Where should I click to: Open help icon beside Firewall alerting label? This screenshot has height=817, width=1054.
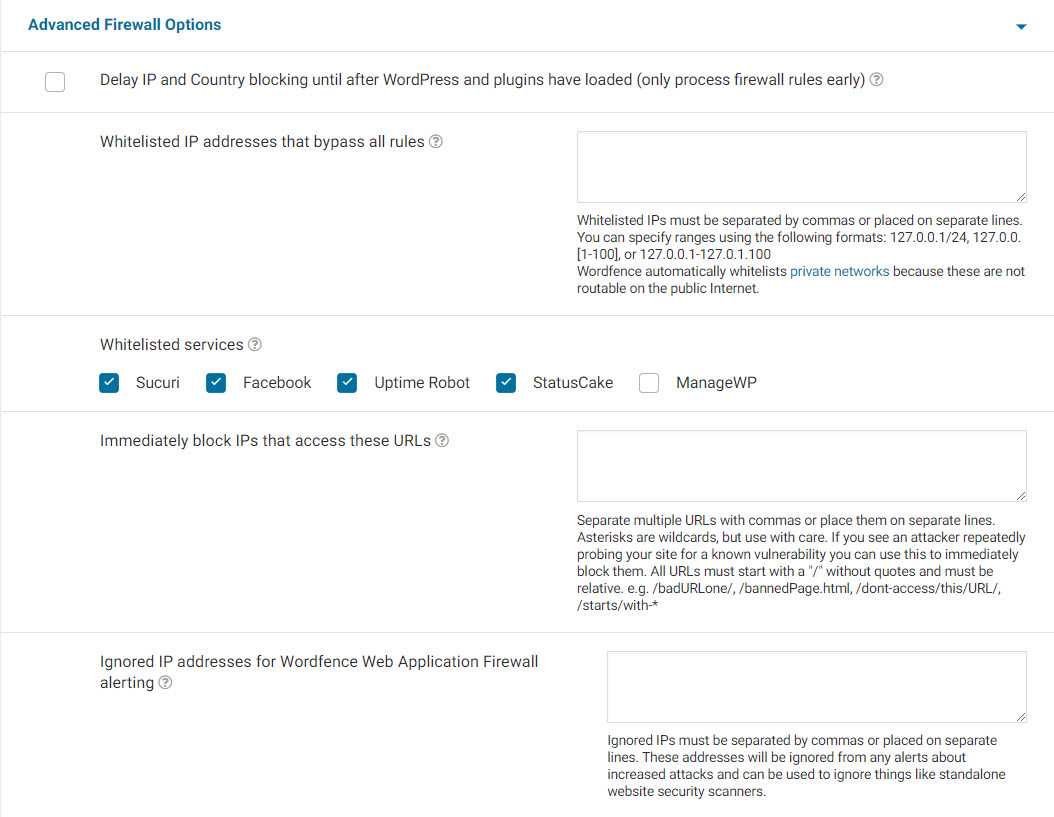[x=165, y=683]
